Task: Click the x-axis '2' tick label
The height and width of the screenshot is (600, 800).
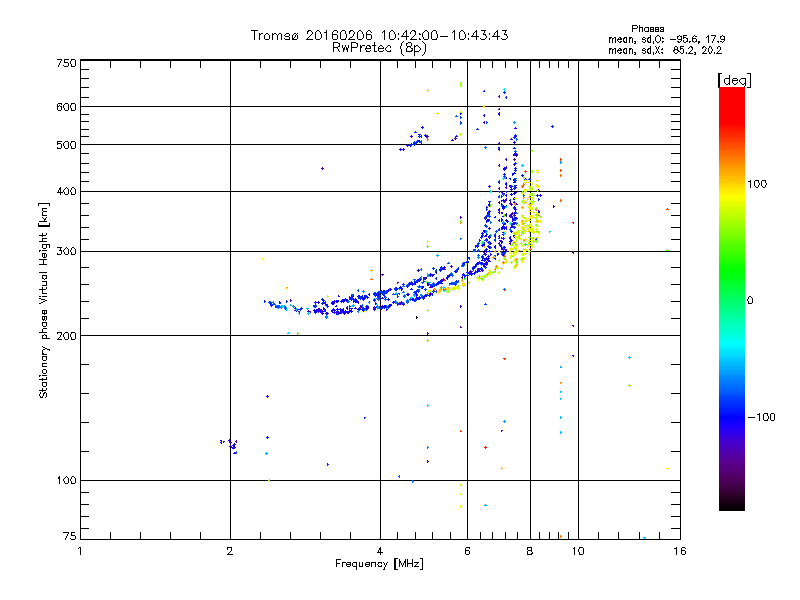Action: pyautogui.click(x=230, y=552)
